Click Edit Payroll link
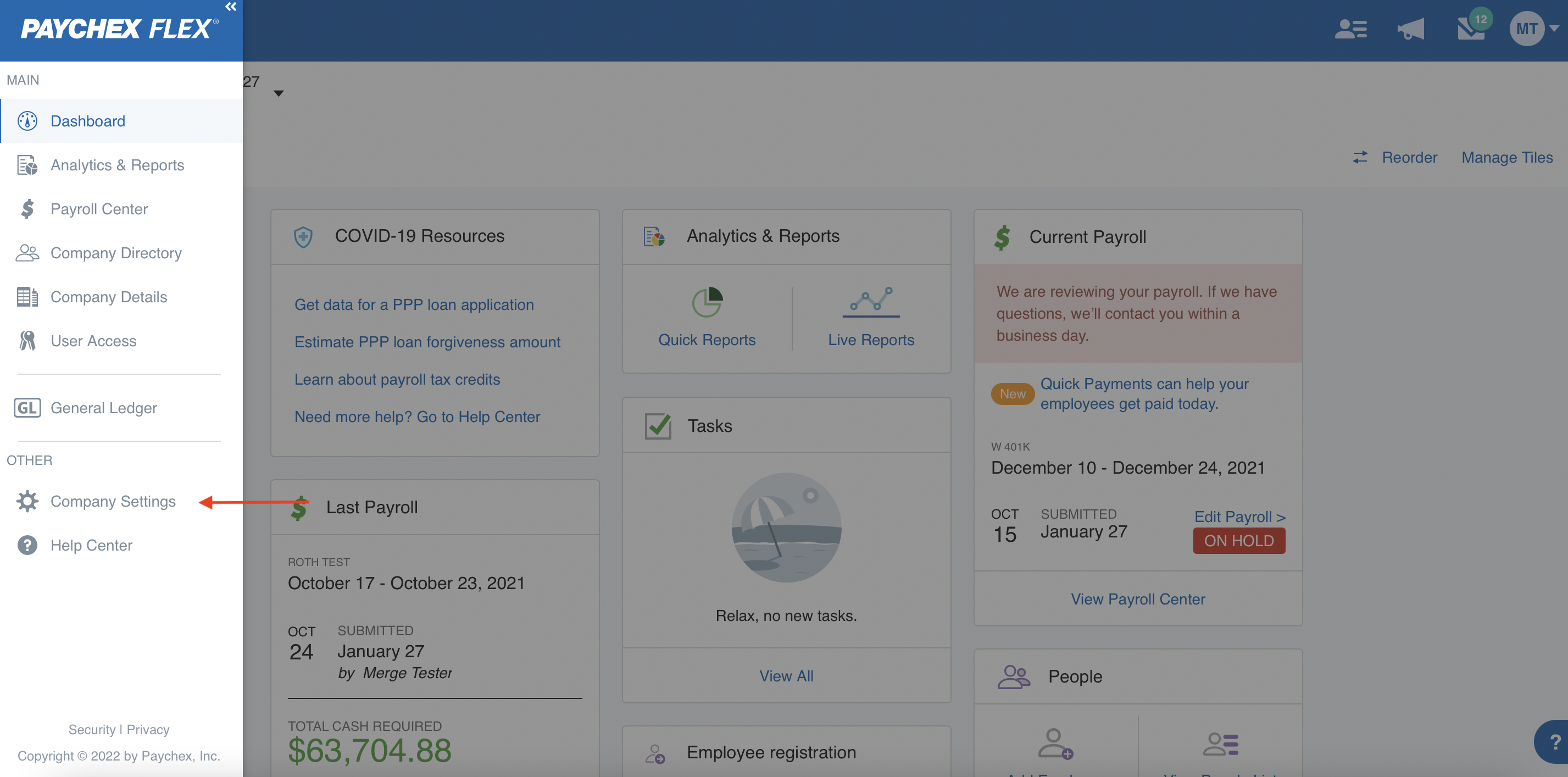 (x=1239, y=517)
